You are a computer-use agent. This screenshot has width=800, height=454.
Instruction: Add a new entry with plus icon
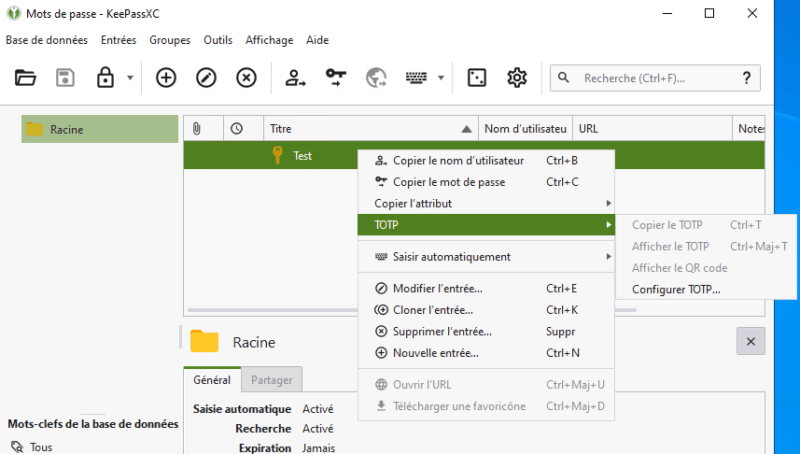(x=166, y=78)
